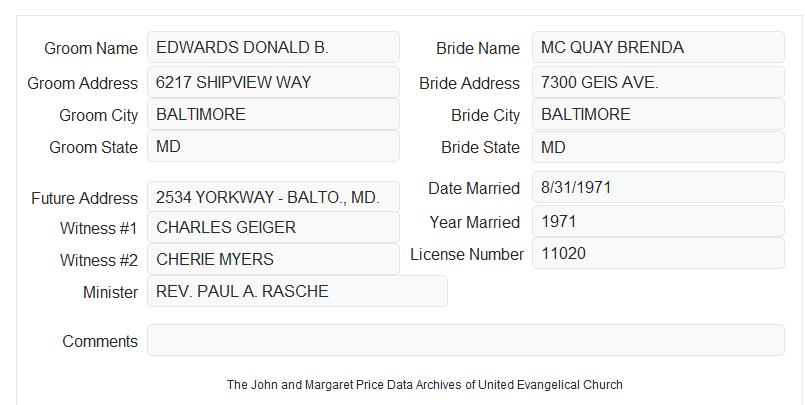The image size is (805, 405).
Task: Click the License Number label
Action: click(x=467, y=254)
